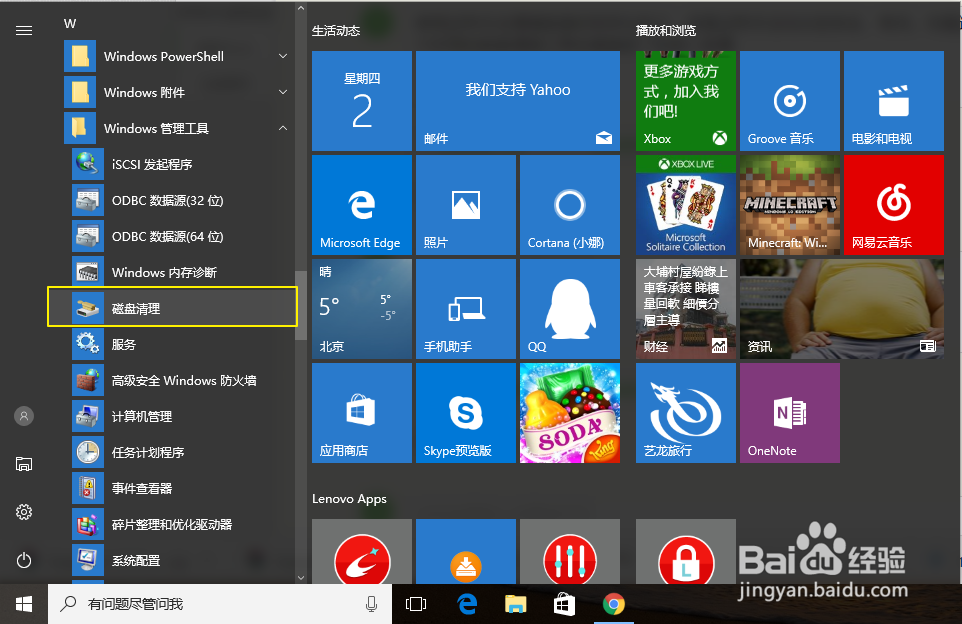
Task: Open 手机助手 tile
Action: (466, 309)
